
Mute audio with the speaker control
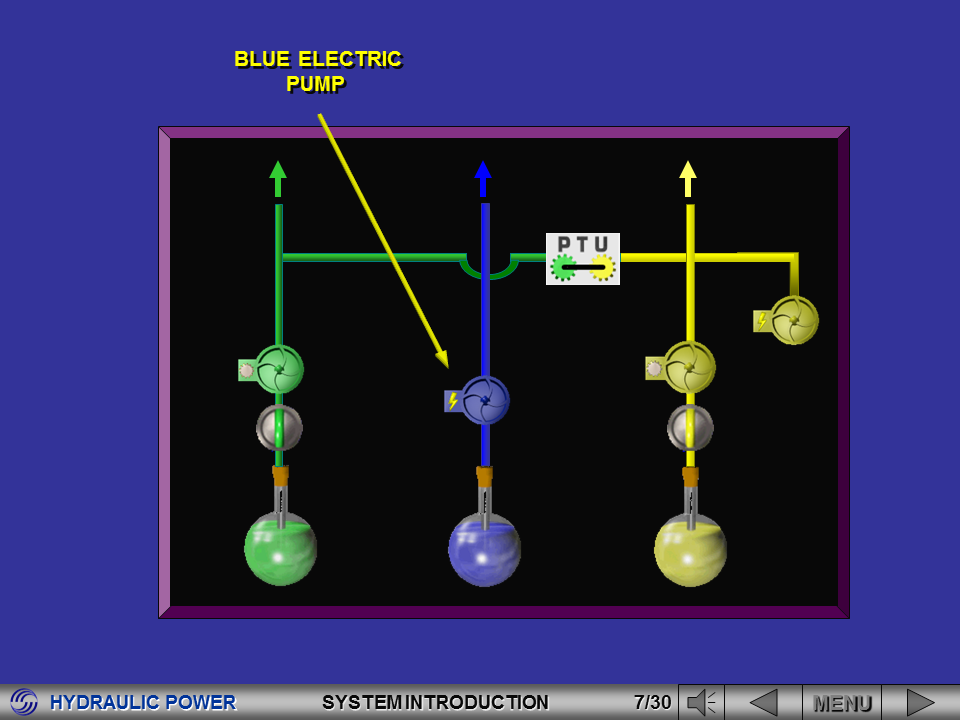pyautogui.click(x=701, y=701)
